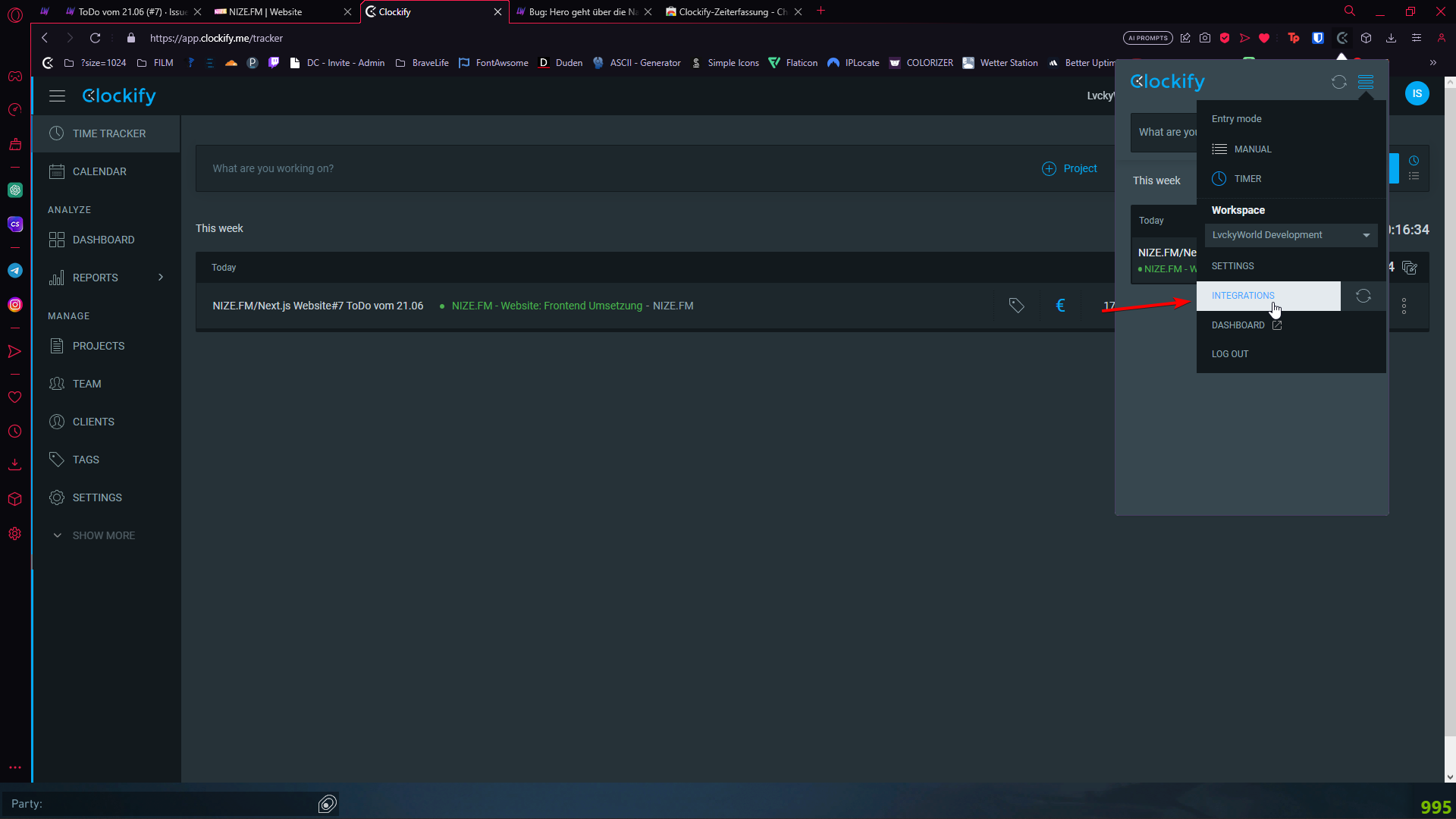
Task: Click the extension sync refresh icon
Action: [x=1338, y=82]
